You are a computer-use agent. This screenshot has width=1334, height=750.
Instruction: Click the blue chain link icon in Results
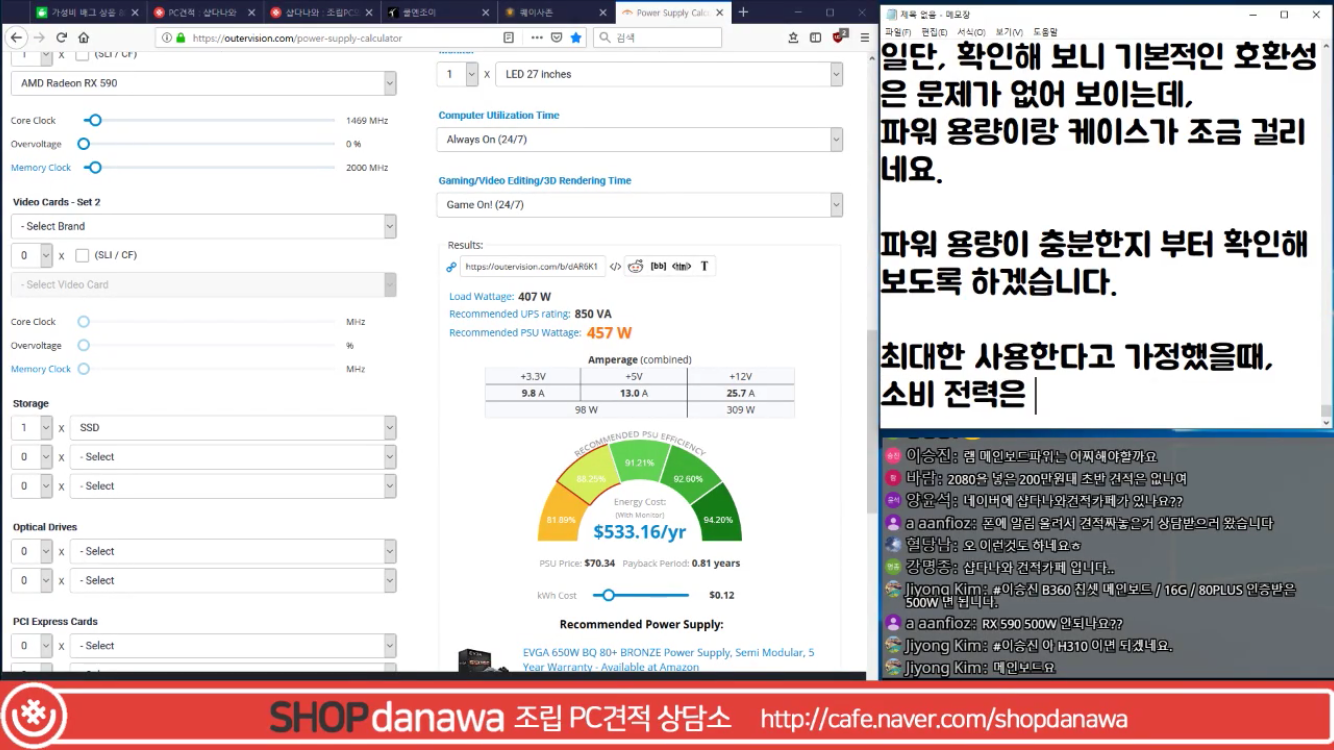point(452,267)
